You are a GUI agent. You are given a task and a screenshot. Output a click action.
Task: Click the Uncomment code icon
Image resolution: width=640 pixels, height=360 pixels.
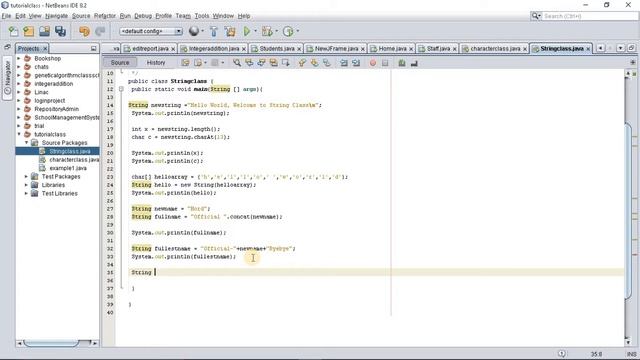tap(414, 63)
